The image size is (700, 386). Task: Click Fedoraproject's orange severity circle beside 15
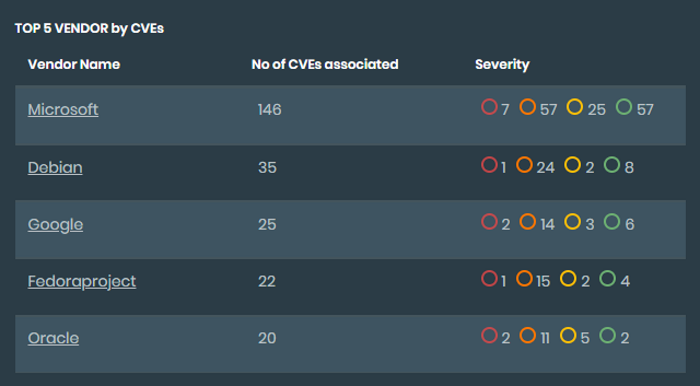[524, 278]
